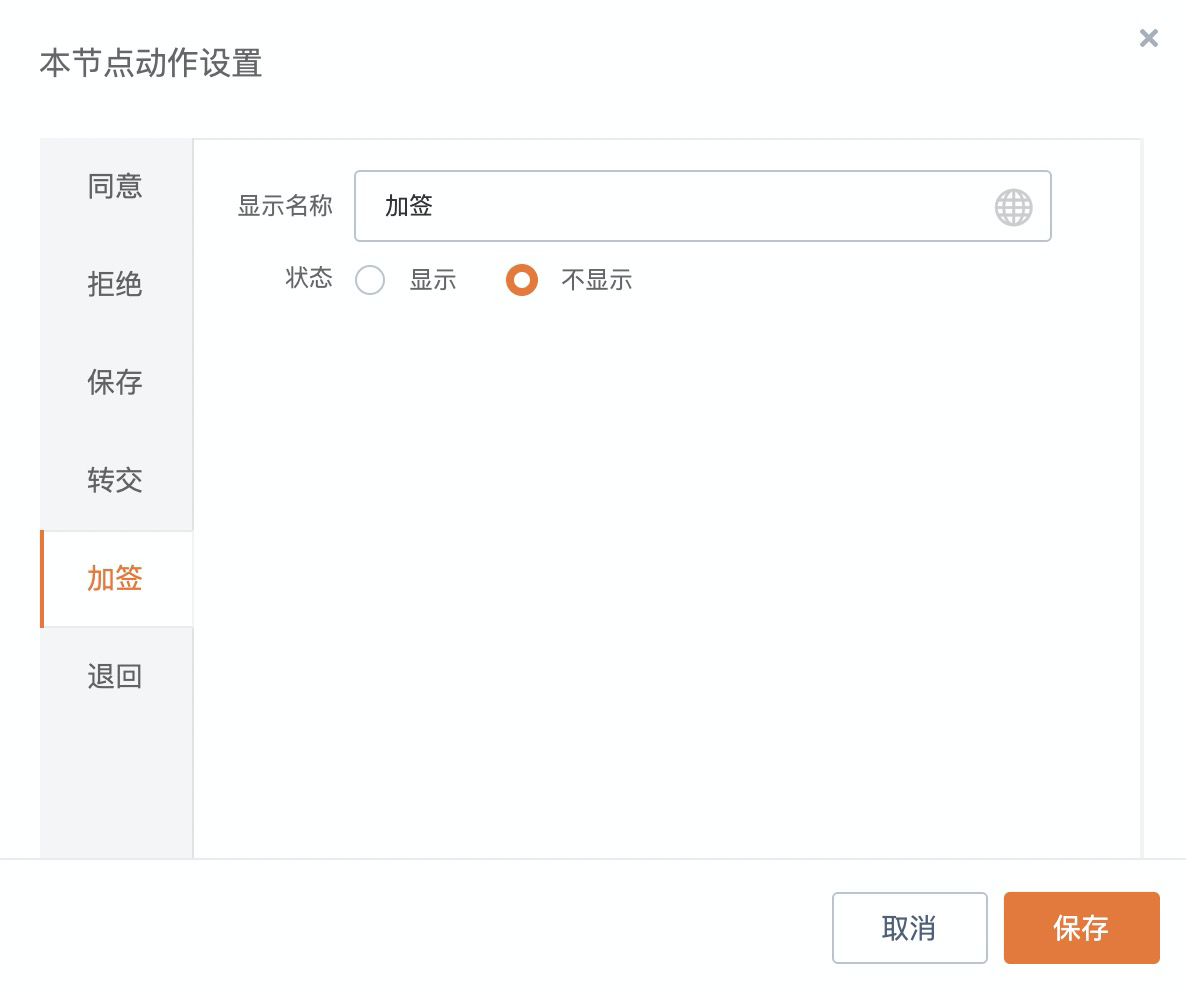Select the 保存 tab in the left sidebar
The width and height of the screenshot is (1186, 992).
coord(115,382)
